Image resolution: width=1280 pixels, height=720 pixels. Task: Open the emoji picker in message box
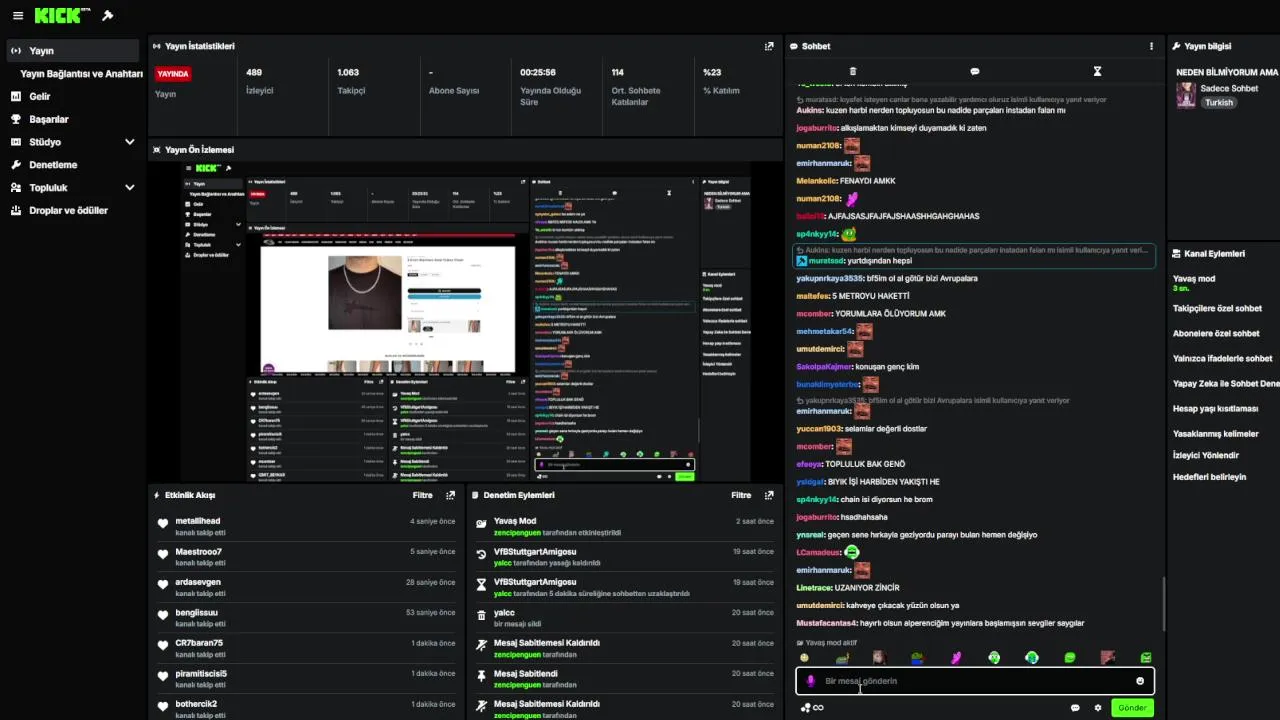pos(1140,681)
